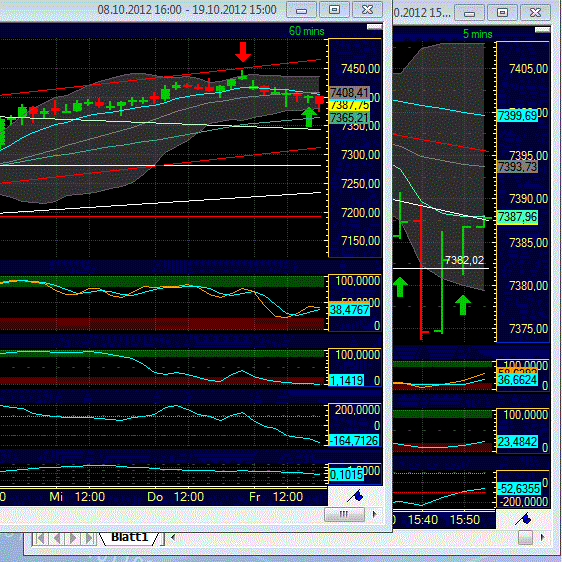Viewport: 562px width, 562px height.
Task: Click the sheet scrollbar thumb at bottom right
Action: tap(525, 537)
